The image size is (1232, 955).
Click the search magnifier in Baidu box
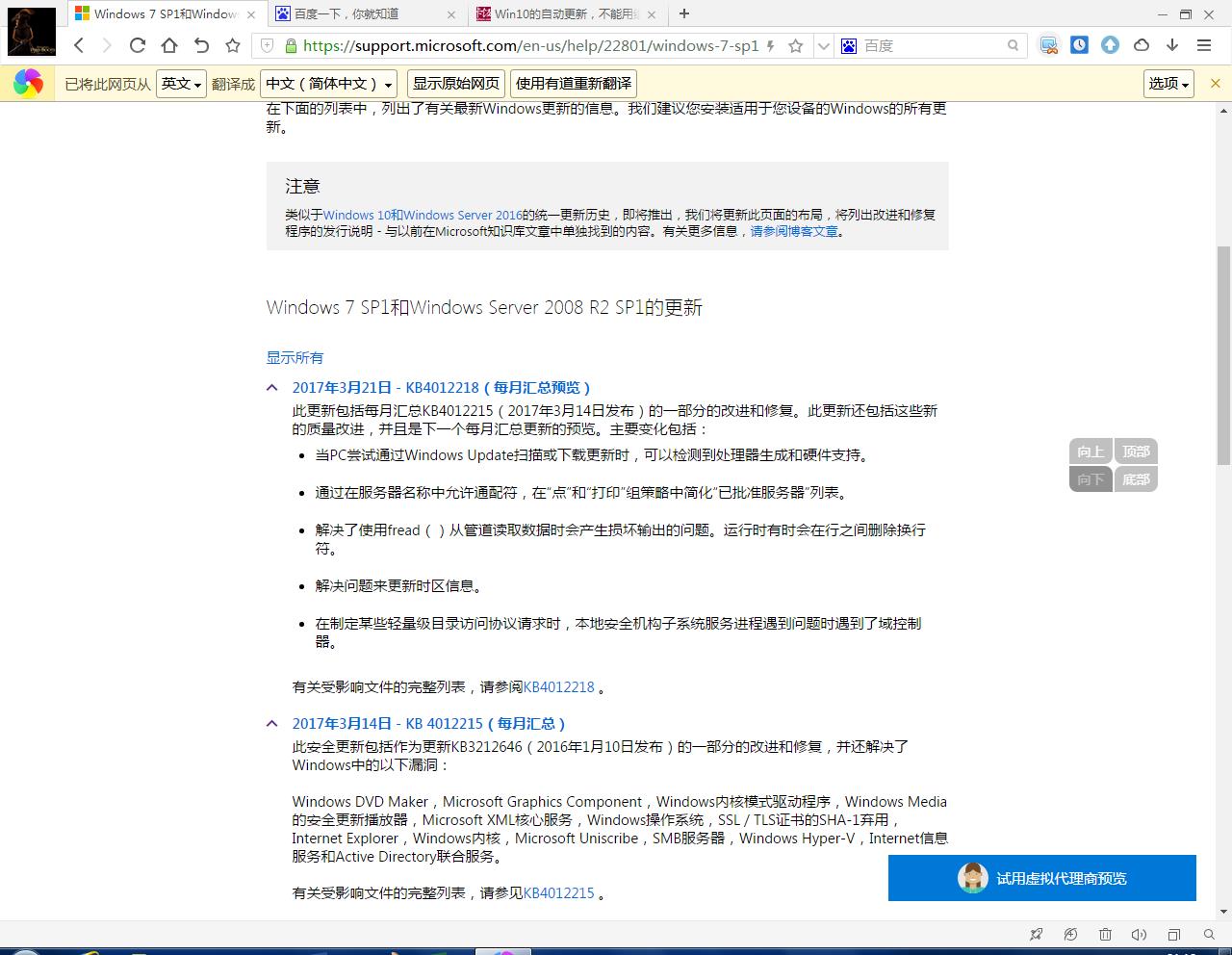coord(1013,45)
